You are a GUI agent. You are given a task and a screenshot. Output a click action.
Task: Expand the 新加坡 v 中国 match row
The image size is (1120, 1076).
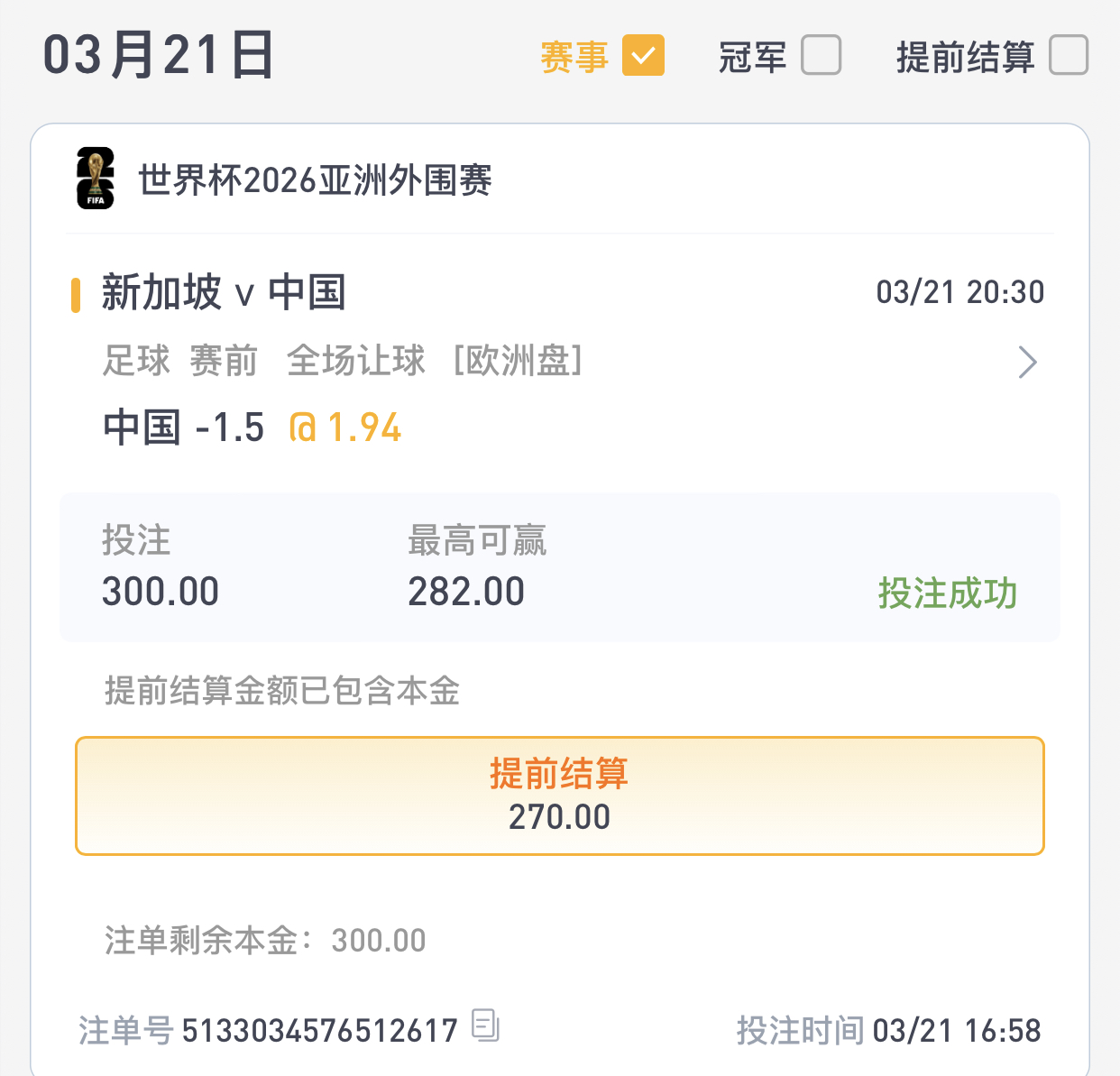(224, 293)
